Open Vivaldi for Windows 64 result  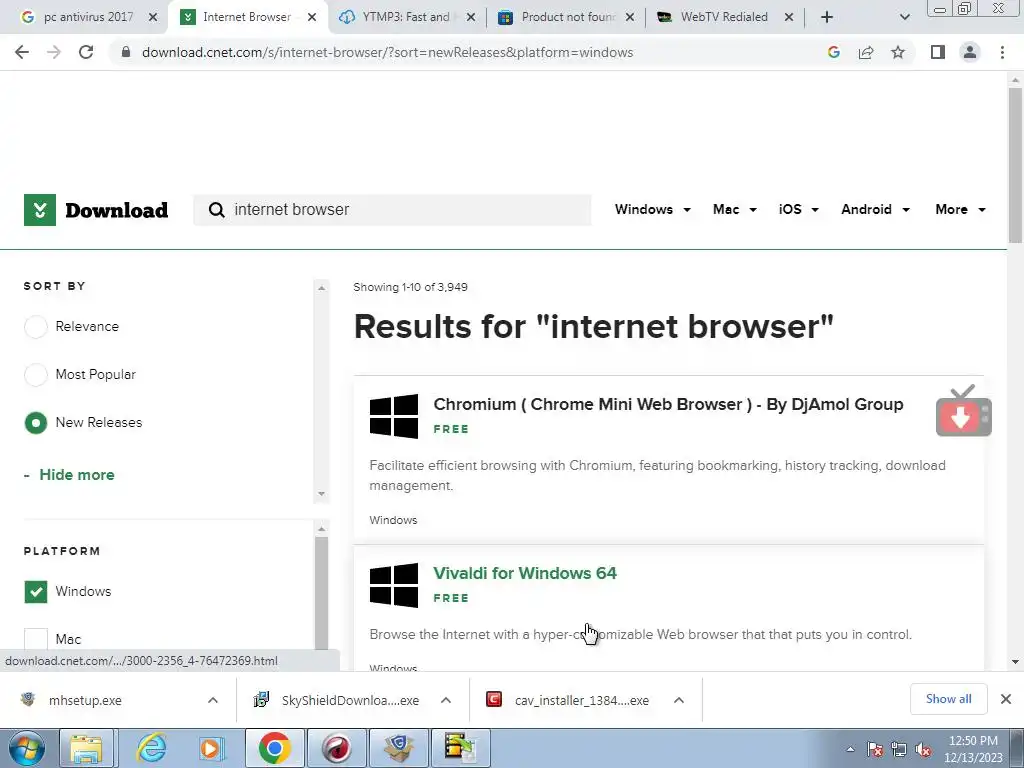click(x=525, y=573)
